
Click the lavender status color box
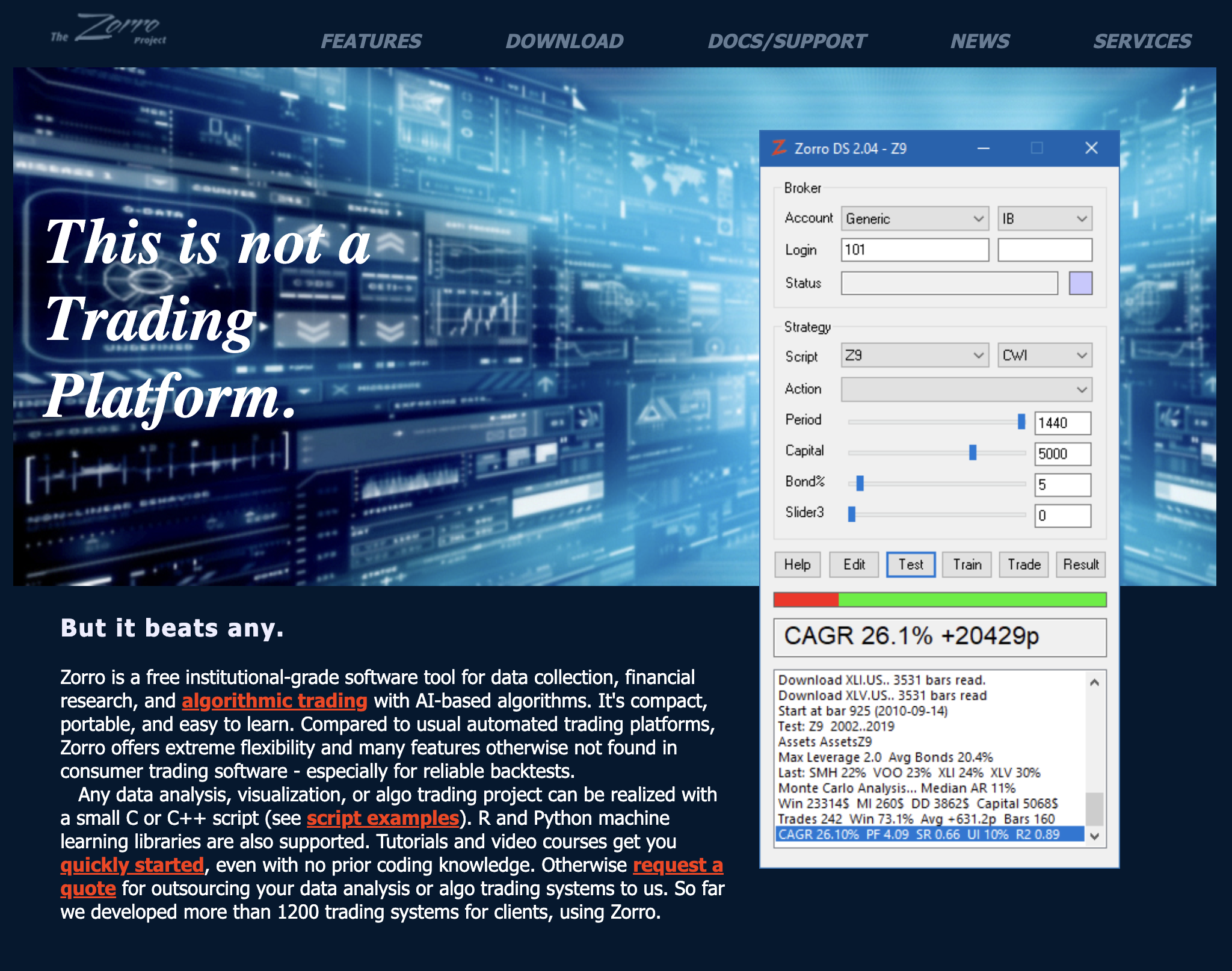click(1080, 283)
